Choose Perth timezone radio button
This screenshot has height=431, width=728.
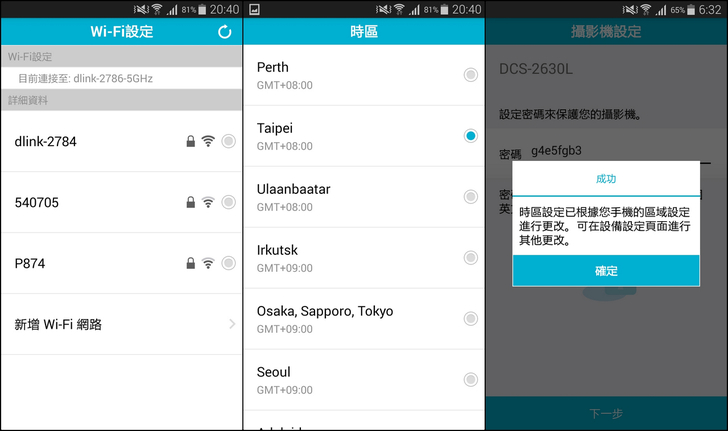471,75
